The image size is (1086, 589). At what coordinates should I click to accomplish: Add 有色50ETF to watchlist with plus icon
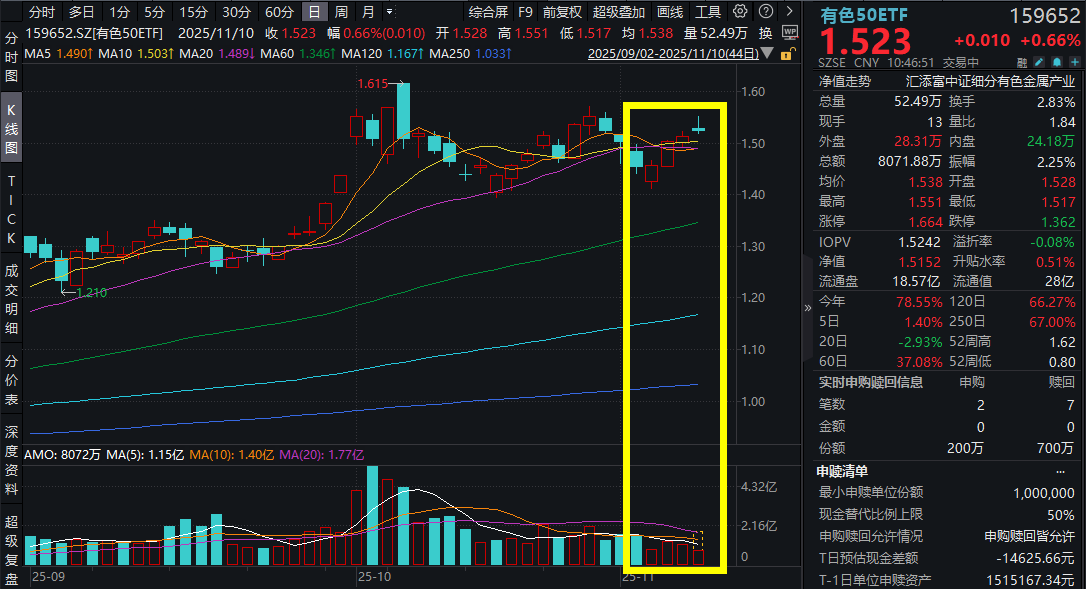click(x=1076, y=62)
